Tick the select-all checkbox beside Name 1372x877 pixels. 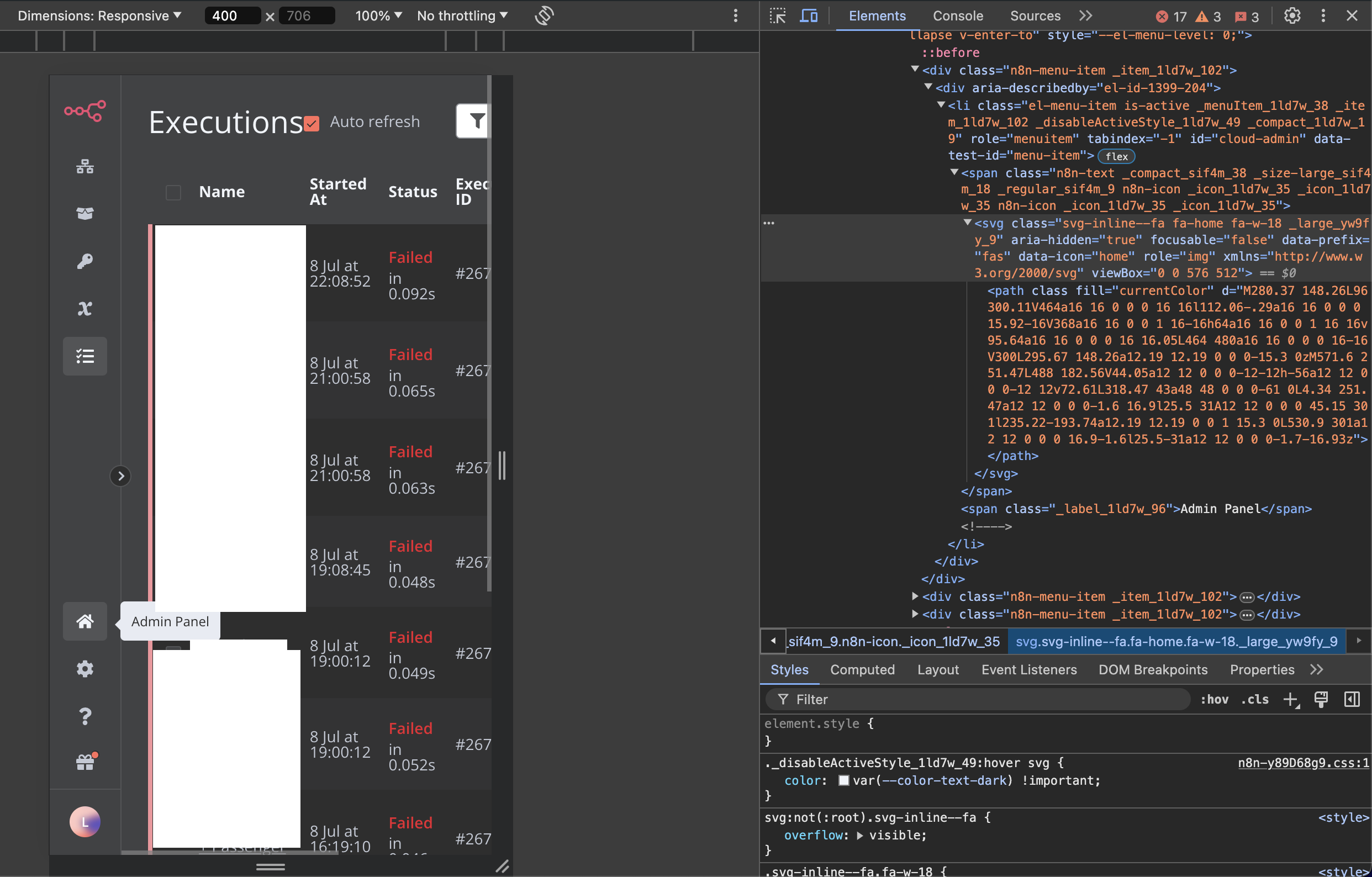tap(173, 193)
